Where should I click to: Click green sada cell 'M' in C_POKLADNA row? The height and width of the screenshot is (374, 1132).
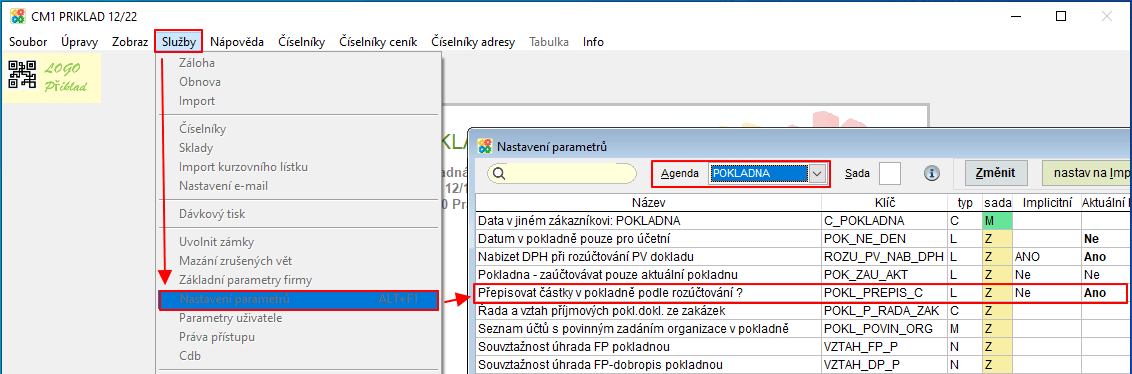click(997, 220)
